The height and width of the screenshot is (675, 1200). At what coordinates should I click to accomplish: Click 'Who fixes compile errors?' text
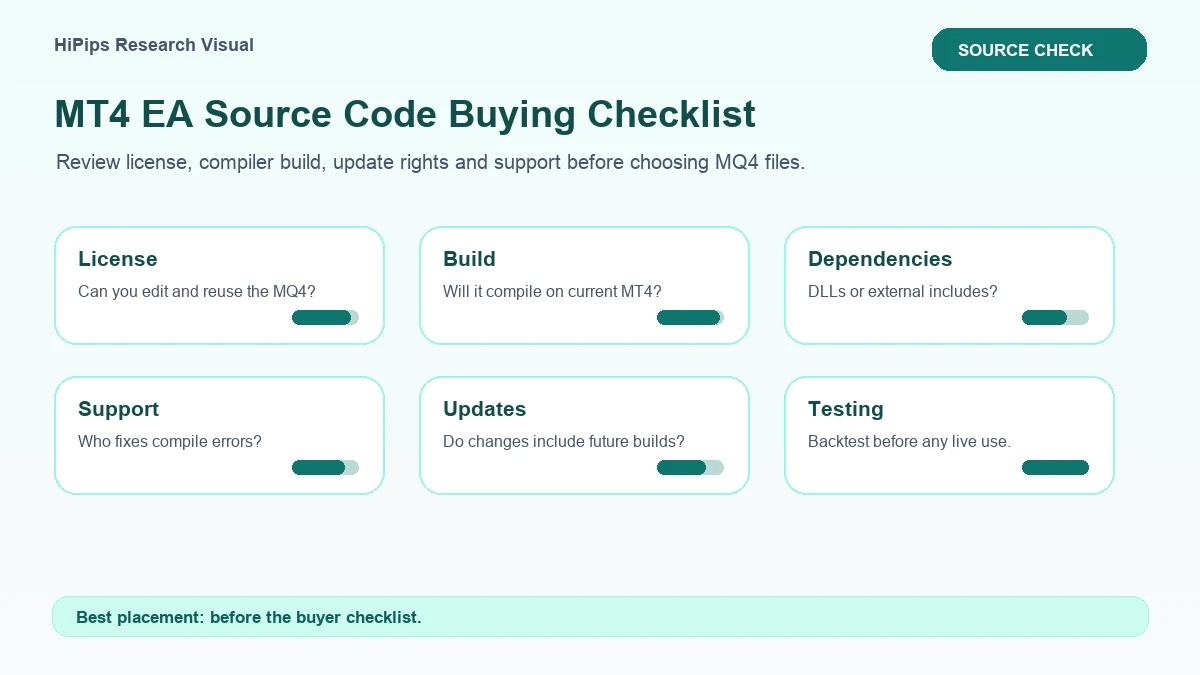170,441
